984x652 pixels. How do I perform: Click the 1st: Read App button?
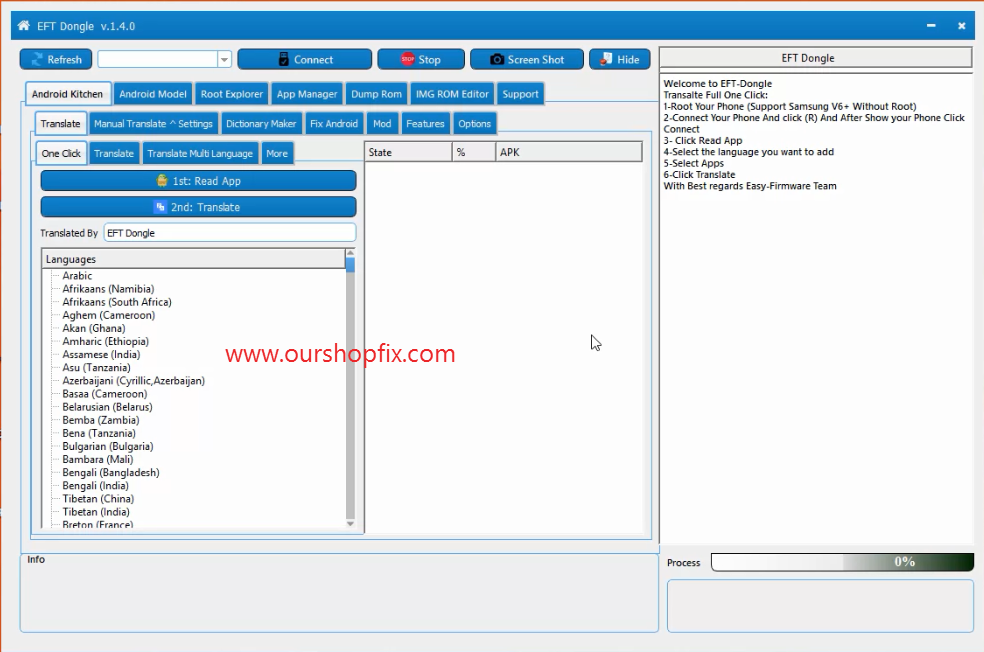coord(198,181)
